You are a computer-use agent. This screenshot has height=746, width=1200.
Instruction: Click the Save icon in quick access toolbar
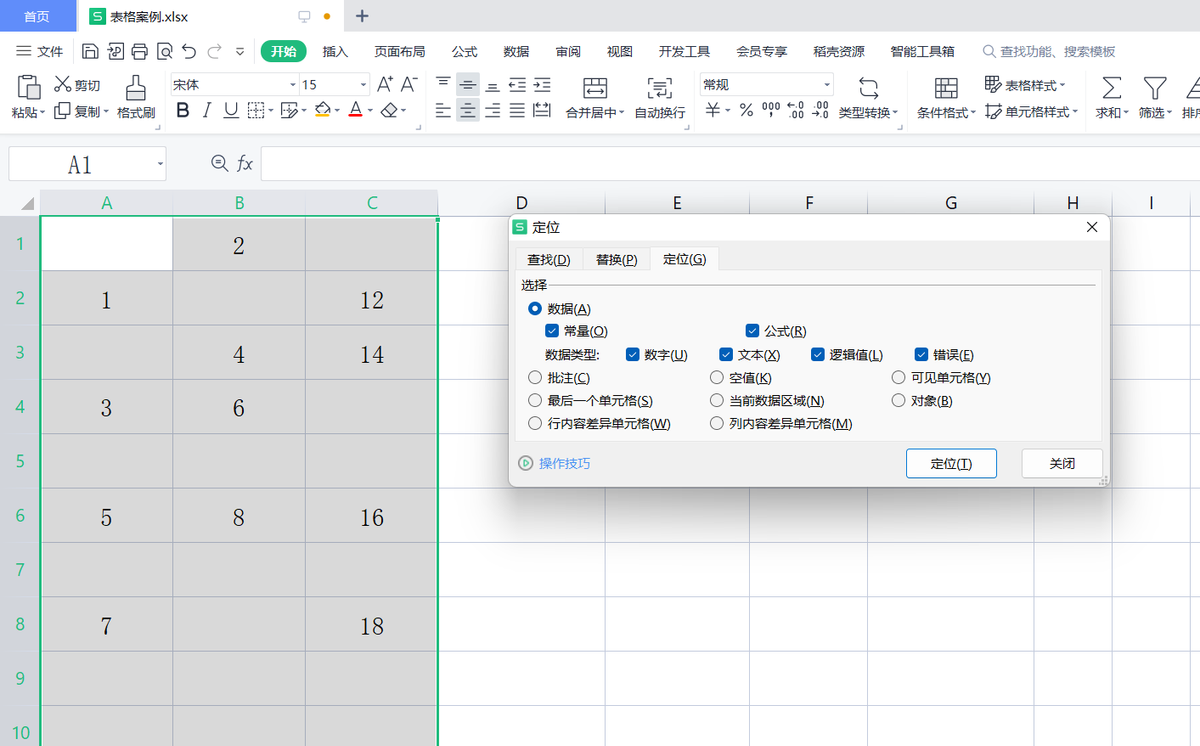tap(91, 51)
